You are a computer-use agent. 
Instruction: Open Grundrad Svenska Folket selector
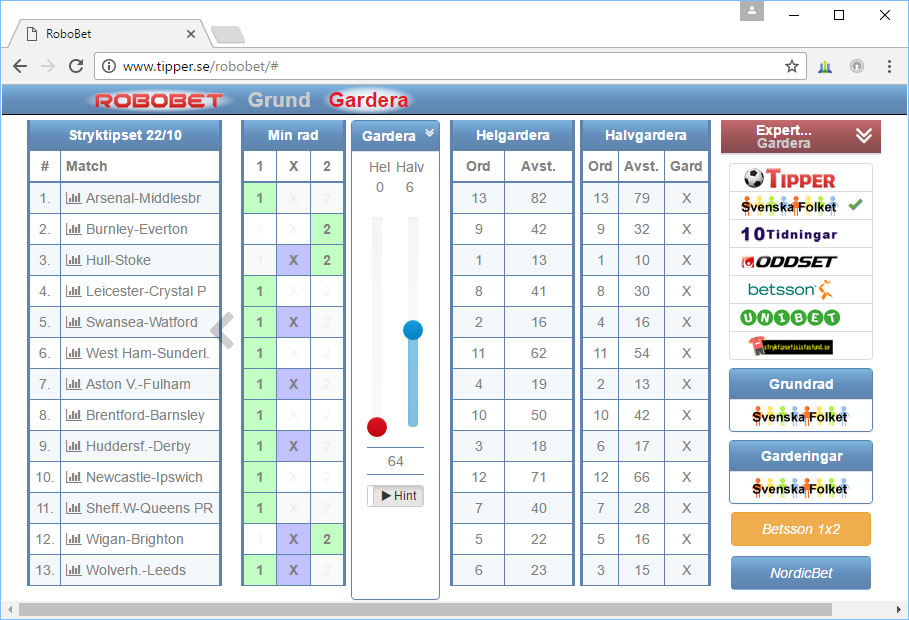[x=801, y=416]
